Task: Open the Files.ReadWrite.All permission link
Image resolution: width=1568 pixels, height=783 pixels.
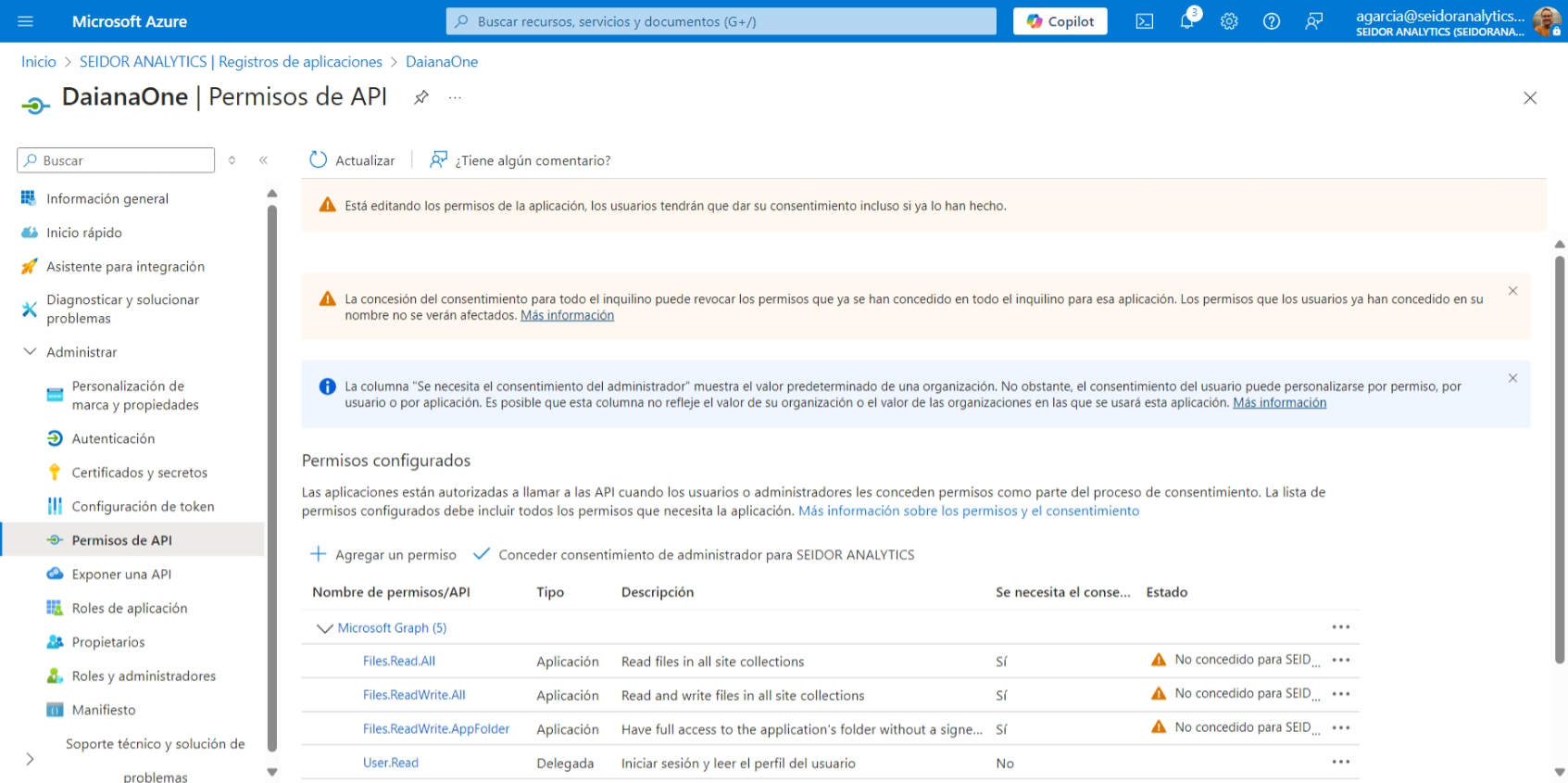Action: pyautogui.click(x=414, y=695)
